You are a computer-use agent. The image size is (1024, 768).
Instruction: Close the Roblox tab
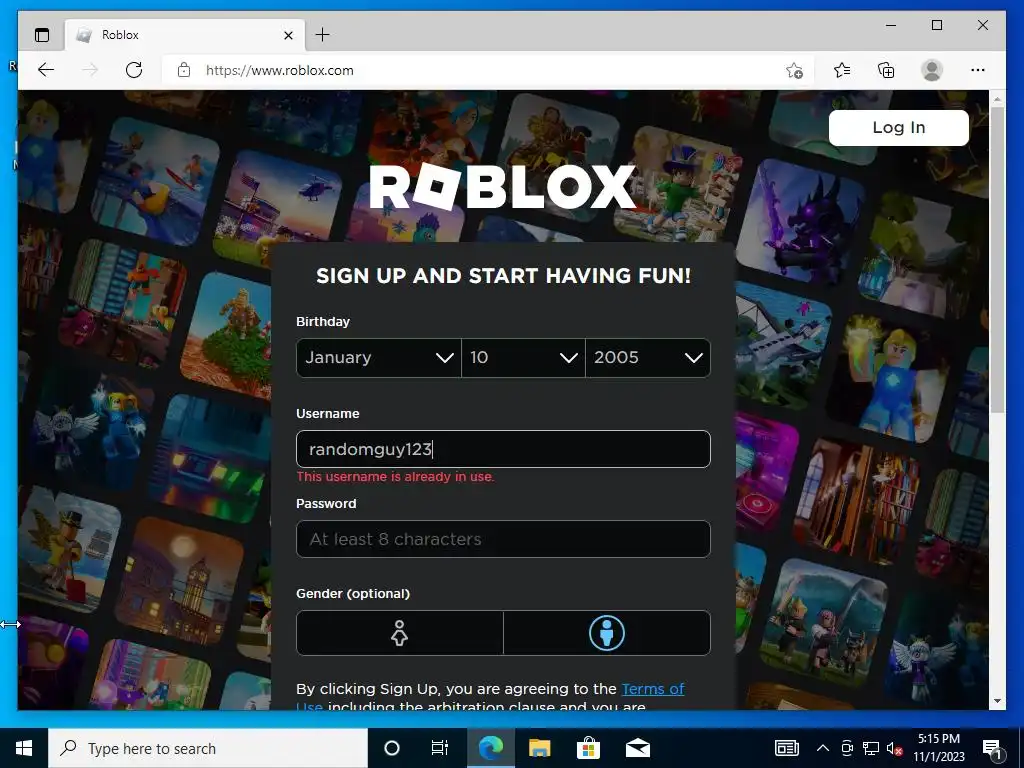click(289, 35)
